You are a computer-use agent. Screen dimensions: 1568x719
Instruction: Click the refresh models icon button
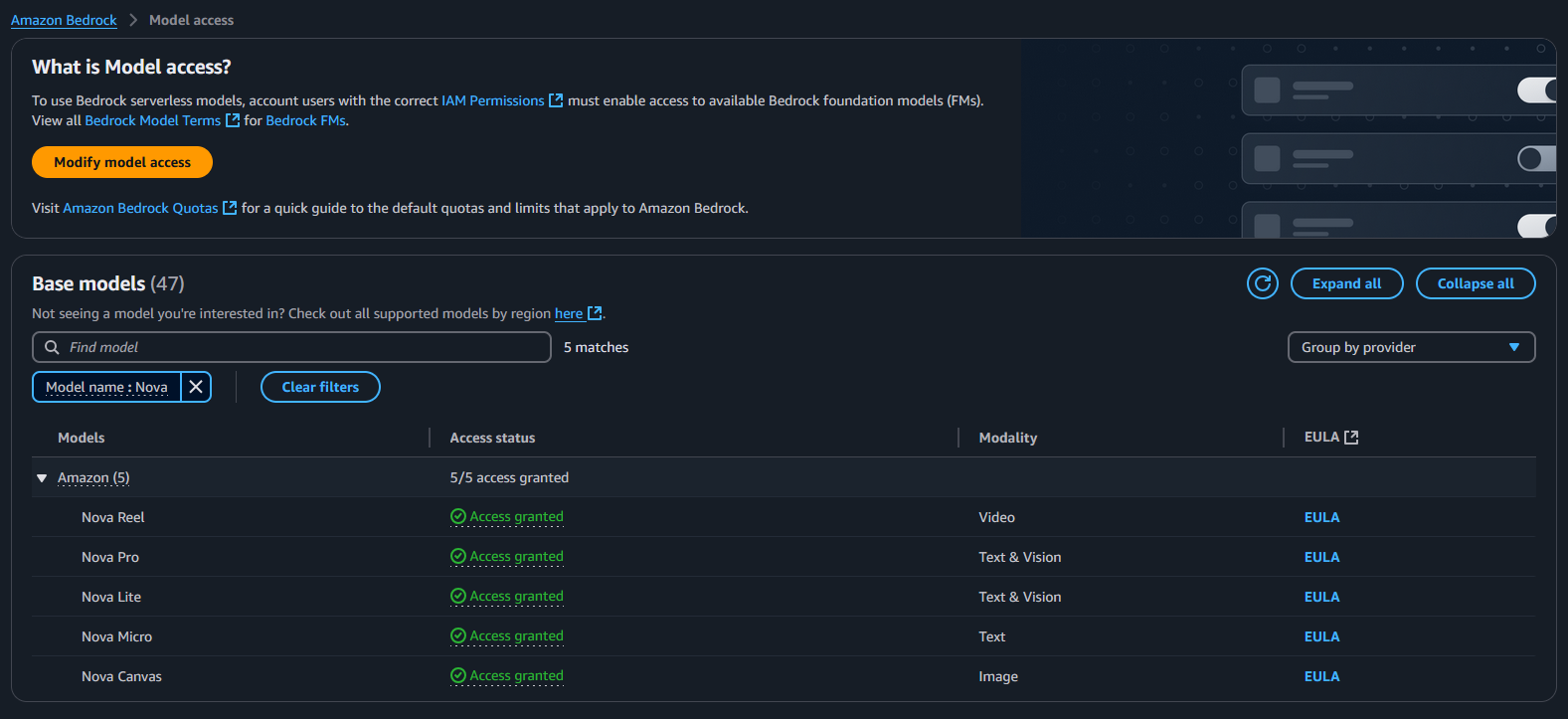pos(1263,283)
